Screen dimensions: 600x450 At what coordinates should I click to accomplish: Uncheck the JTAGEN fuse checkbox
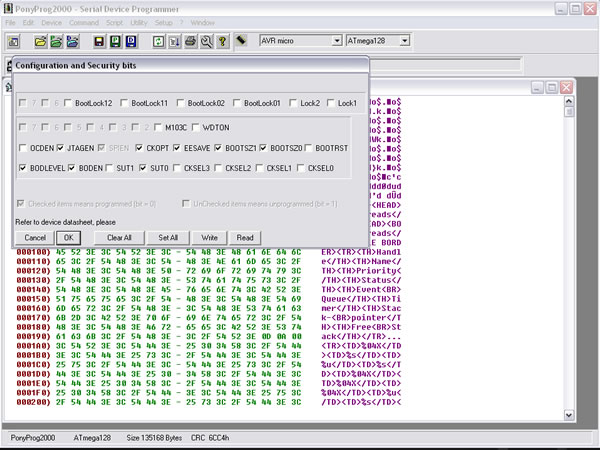(61, 148)
